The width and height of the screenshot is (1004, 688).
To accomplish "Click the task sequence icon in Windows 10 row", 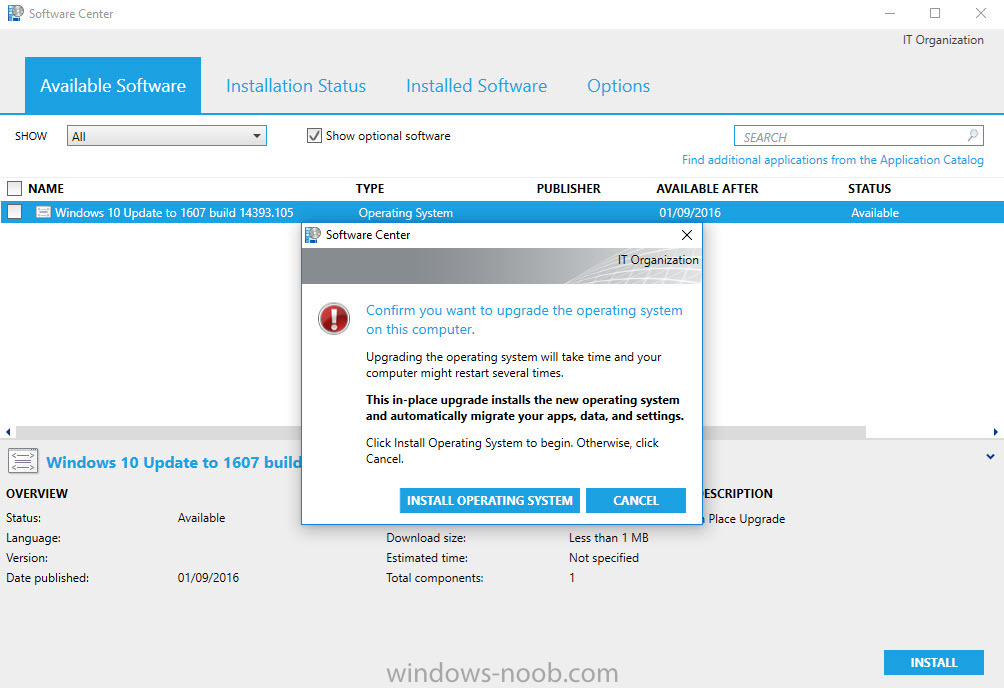I will [44, 212].
